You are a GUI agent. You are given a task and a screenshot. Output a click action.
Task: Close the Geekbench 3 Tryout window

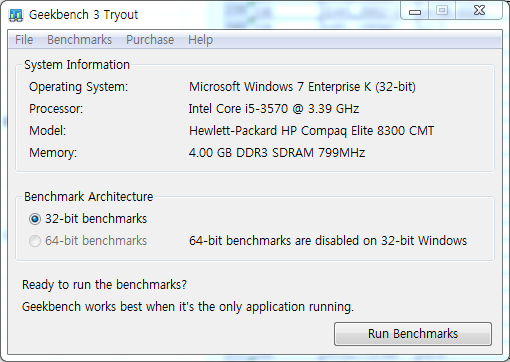pyautogui.click(x=479, y=11)
